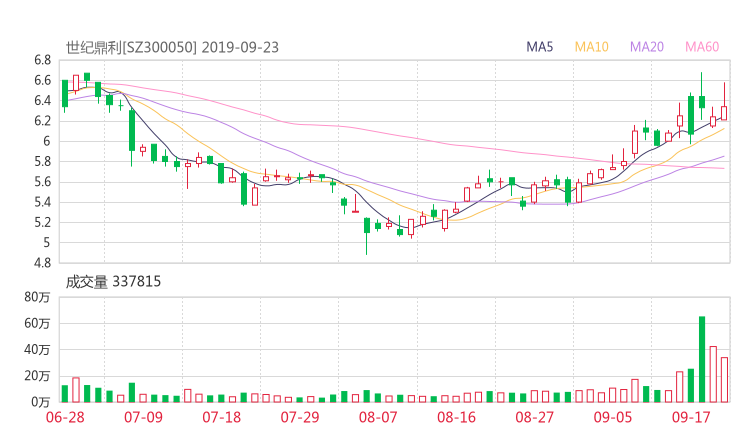Choose the 09-17 date axis label
The width and height of the screenshot is (740, 440).
tap(691, 418)
